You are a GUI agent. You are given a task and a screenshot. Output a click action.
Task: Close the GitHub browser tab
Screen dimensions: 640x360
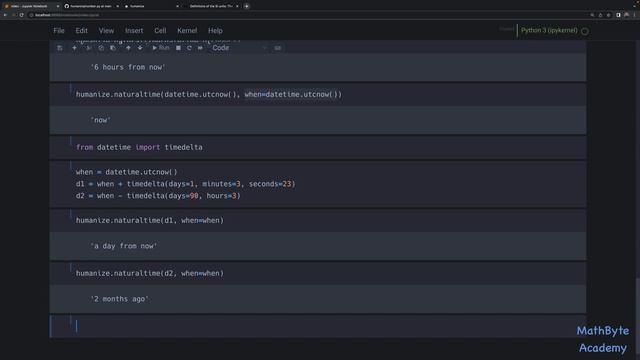coord(118,6)
